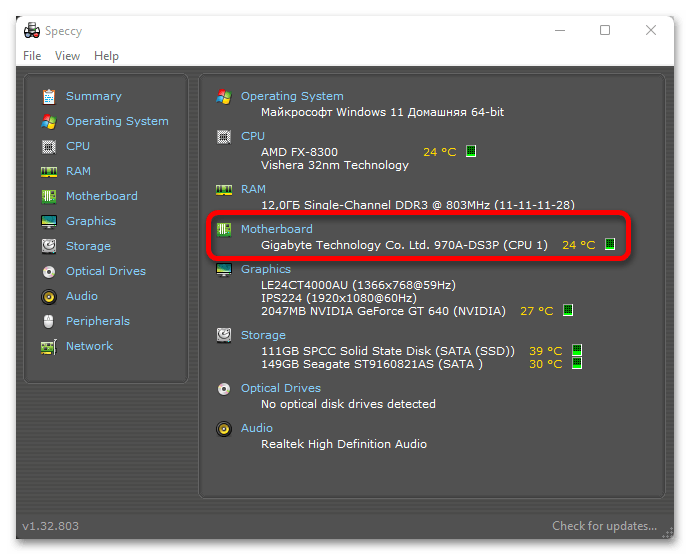Click Check for updates link
This screenshot has height=555, width=690.
coord(604,526)
